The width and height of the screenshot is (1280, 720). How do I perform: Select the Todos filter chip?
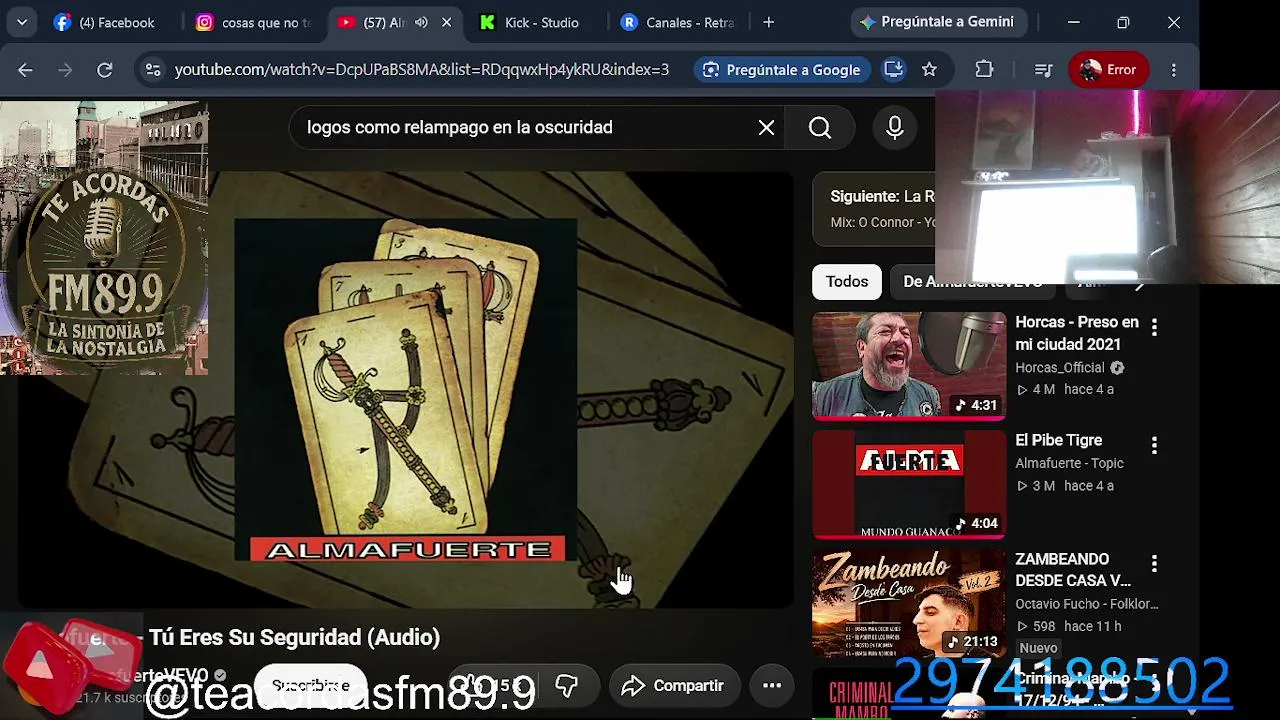(x=847, y=282)
